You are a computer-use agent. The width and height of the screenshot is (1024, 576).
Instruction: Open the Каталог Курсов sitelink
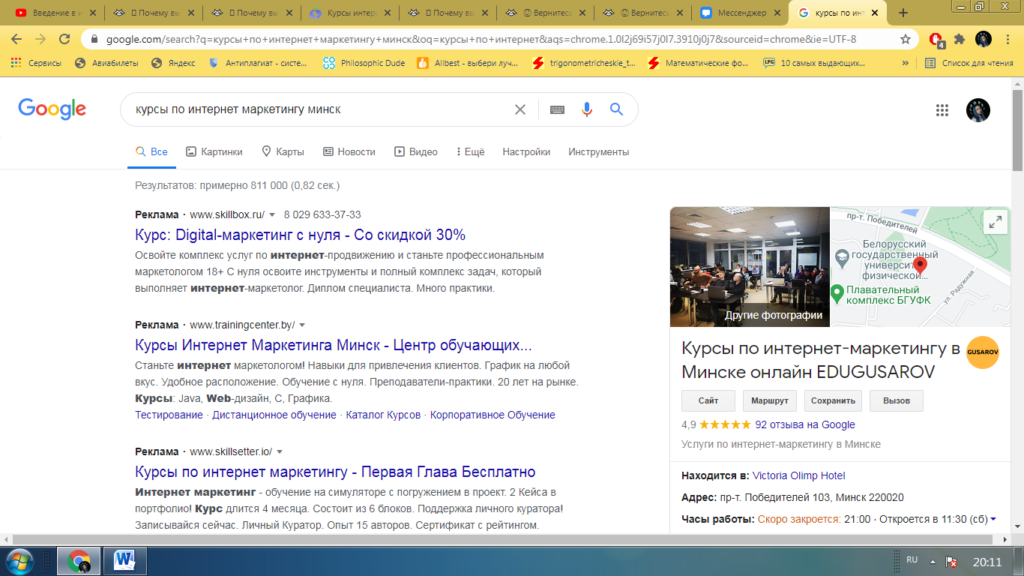(383, 415)
